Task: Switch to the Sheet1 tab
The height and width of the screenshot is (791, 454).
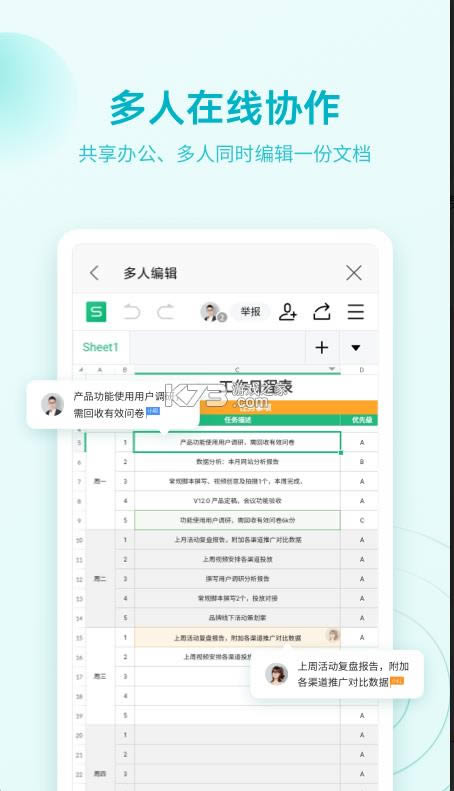Action: coord(100,347)
